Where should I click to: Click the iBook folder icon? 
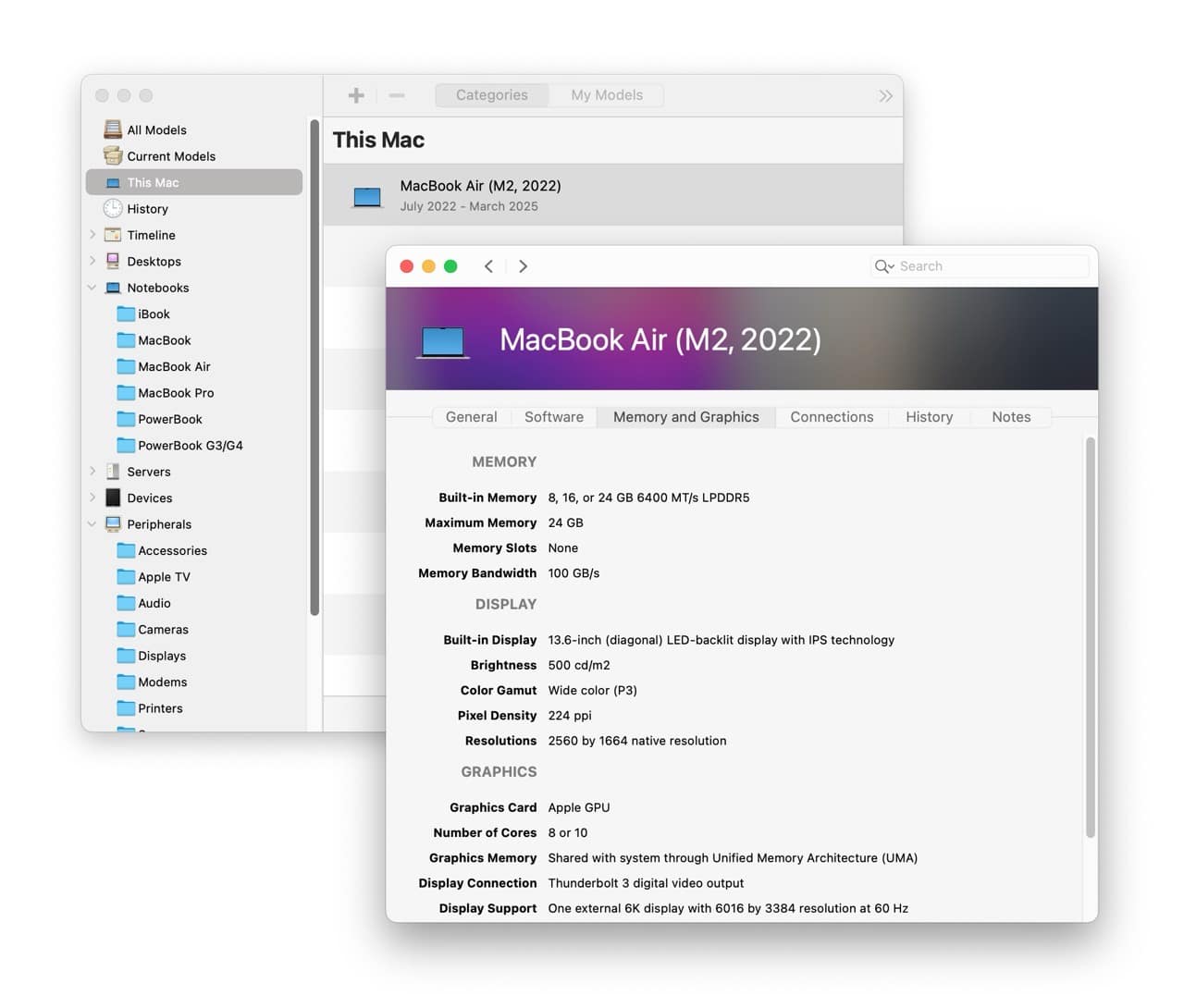coord(126,313)
